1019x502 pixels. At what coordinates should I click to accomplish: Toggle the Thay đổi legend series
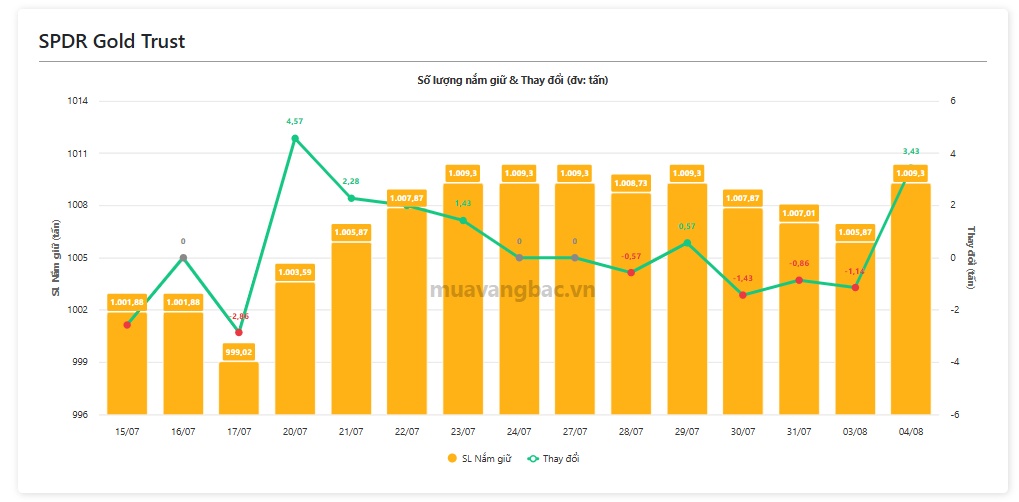[x=554, y=458]
